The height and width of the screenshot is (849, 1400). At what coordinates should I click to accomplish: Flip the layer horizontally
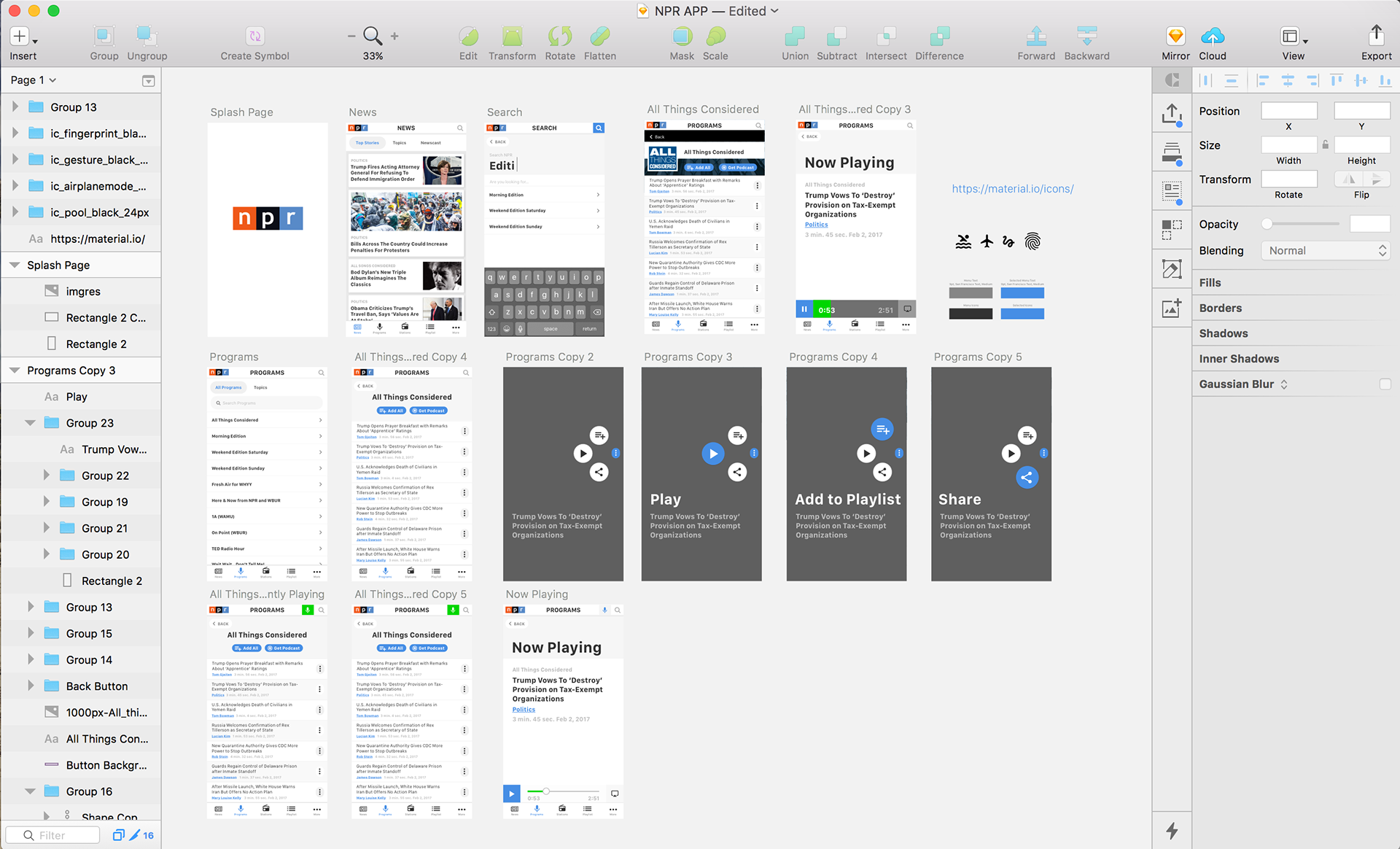1349,179
